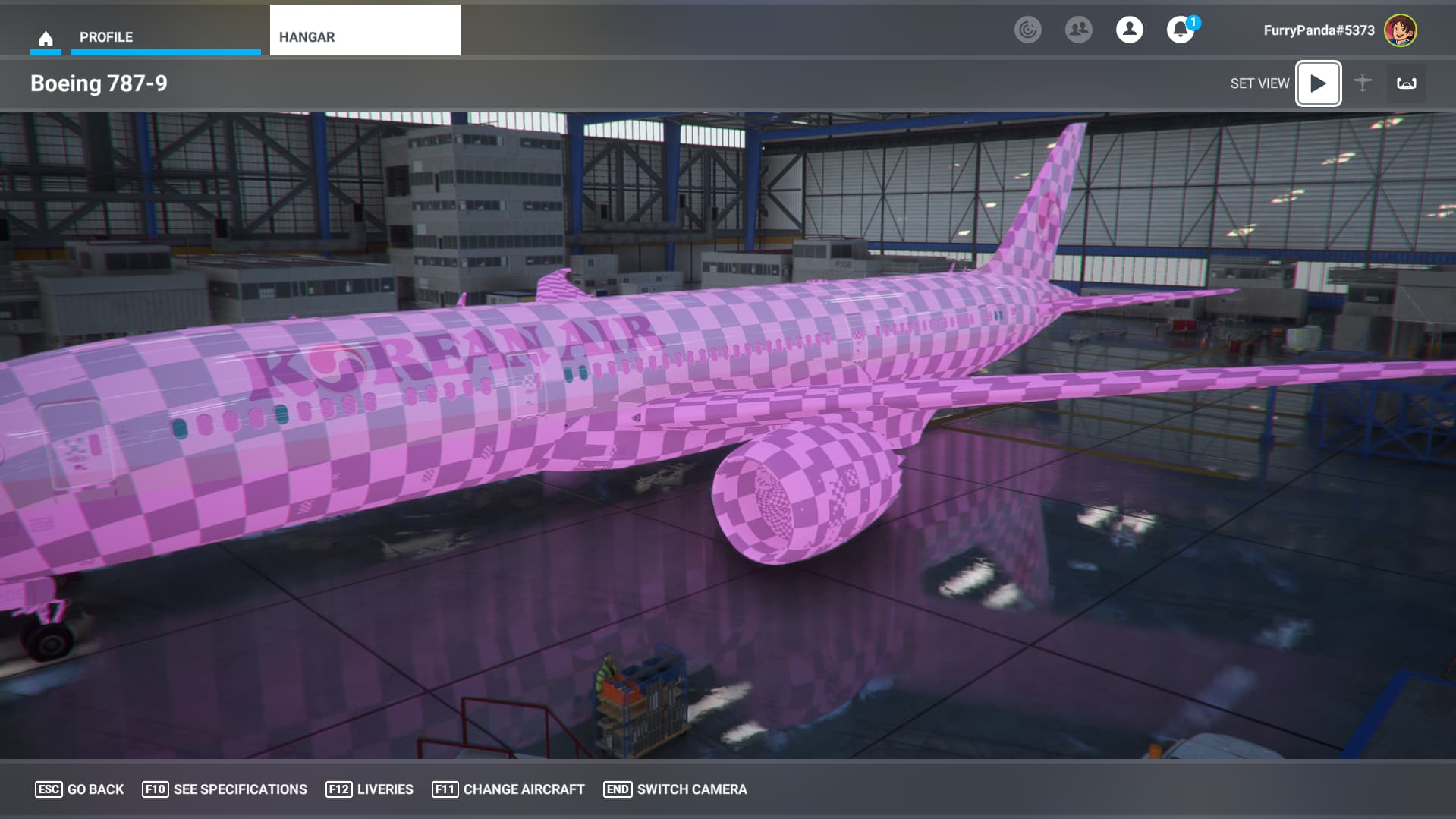Click the F10 key hint

pos(155,789)
